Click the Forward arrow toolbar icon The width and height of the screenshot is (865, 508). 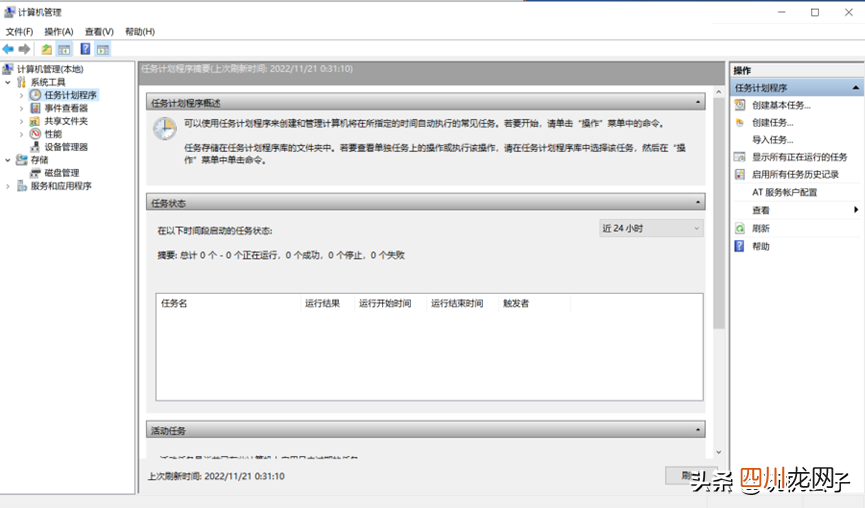(x=24, y=49)
